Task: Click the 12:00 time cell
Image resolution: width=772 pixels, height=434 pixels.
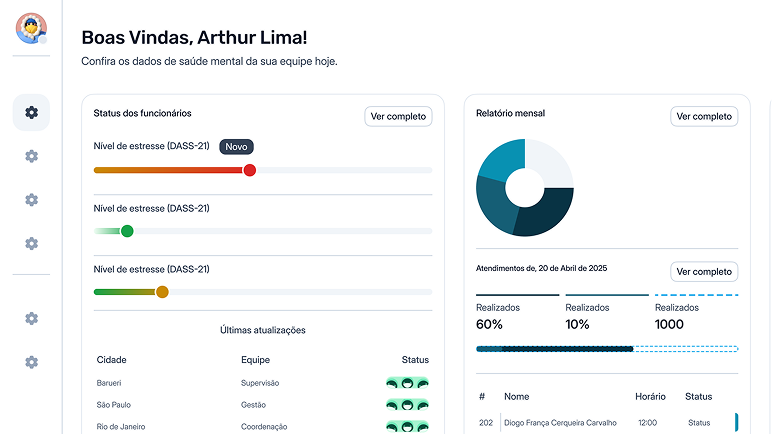Action: click(647, 423)
